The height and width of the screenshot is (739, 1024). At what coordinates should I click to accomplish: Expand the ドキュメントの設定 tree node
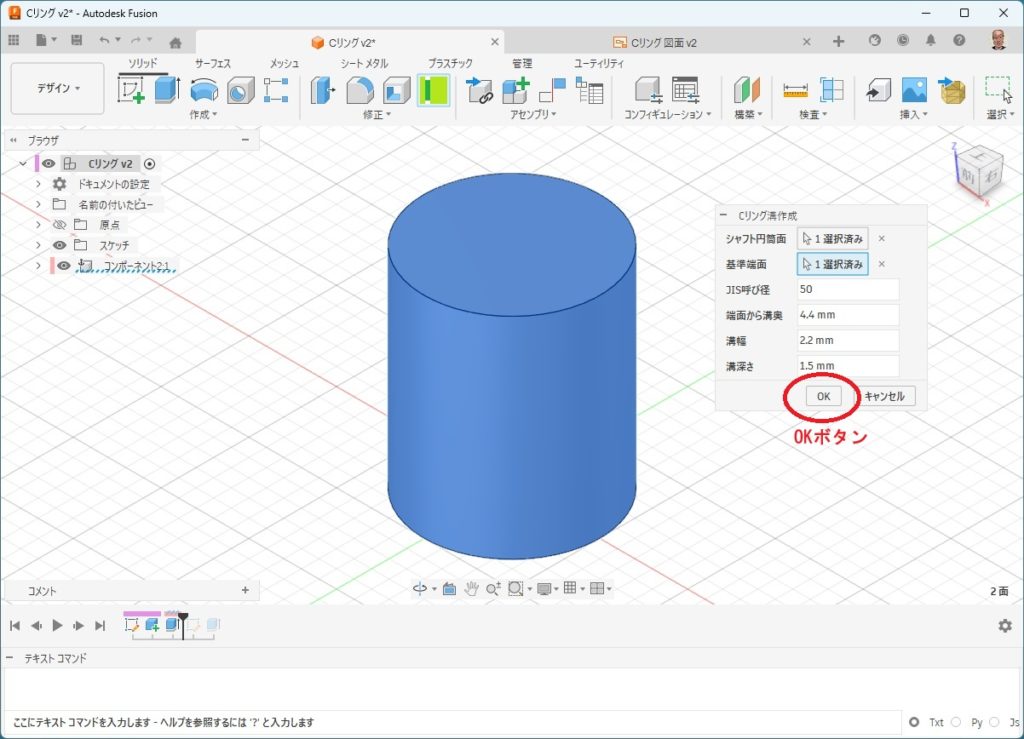pos(38,184)
